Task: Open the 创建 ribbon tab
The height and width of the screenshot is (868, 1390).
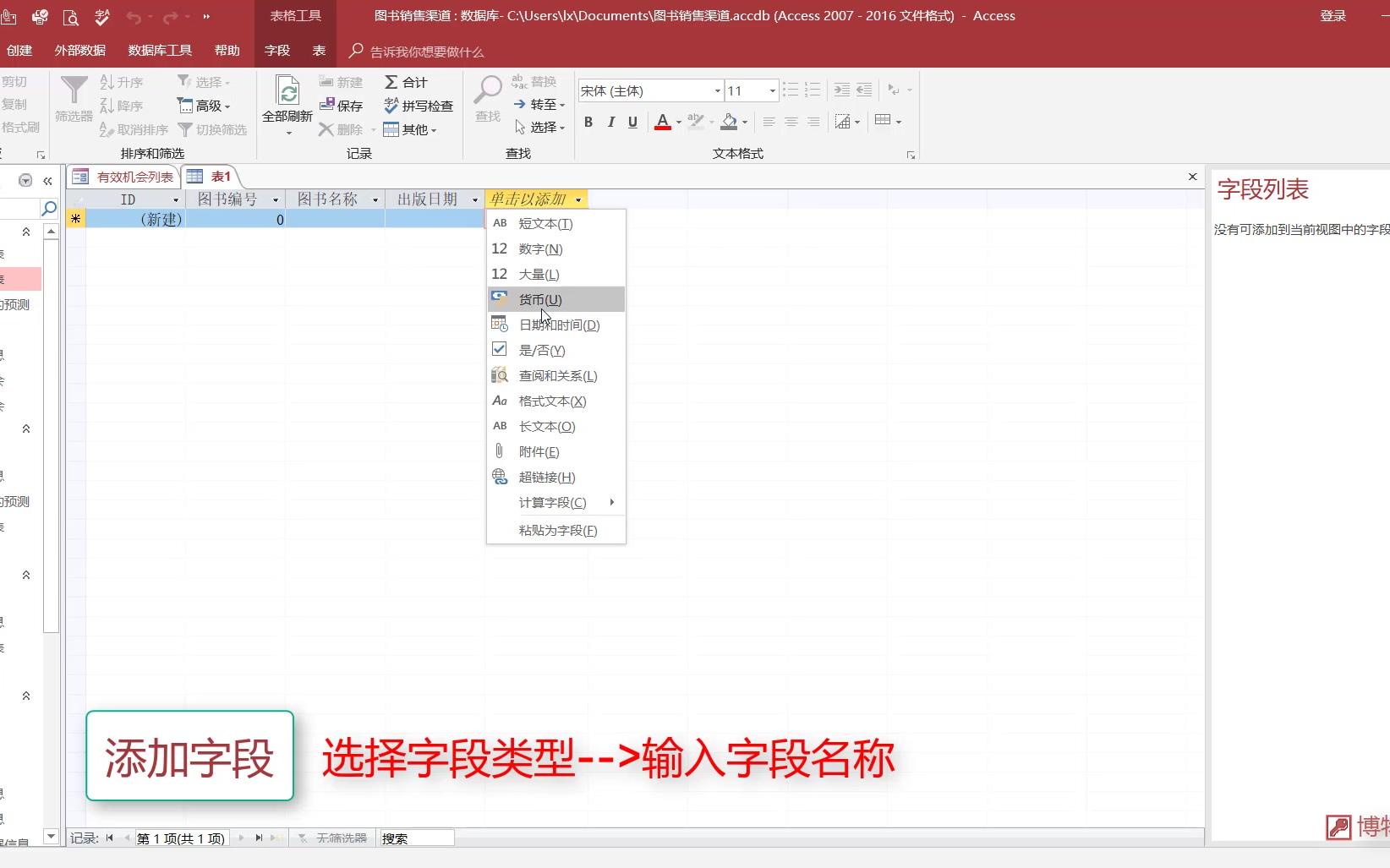Action: click(19, 51)
